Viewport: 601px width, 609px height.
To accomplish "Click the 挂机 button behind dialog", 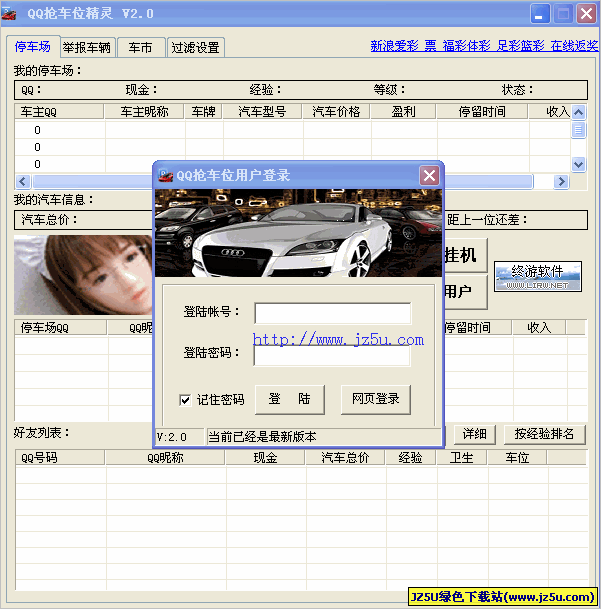I will 465,255.
